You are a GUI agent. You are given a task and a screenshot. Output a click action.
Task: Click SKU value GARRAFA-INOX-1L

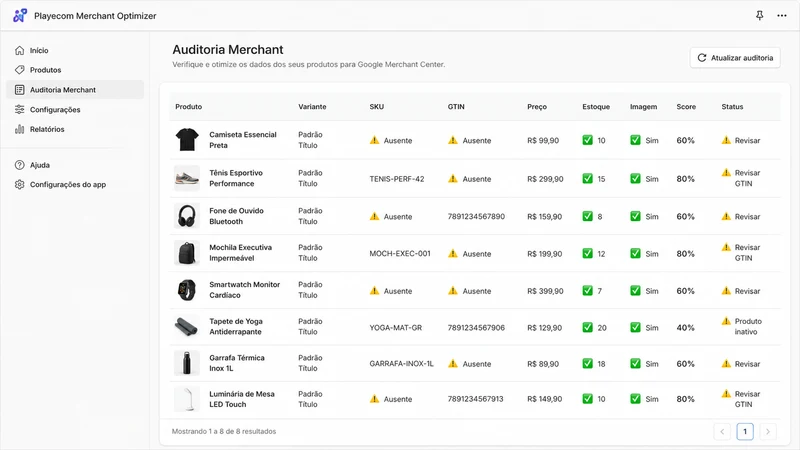point(401,363)
